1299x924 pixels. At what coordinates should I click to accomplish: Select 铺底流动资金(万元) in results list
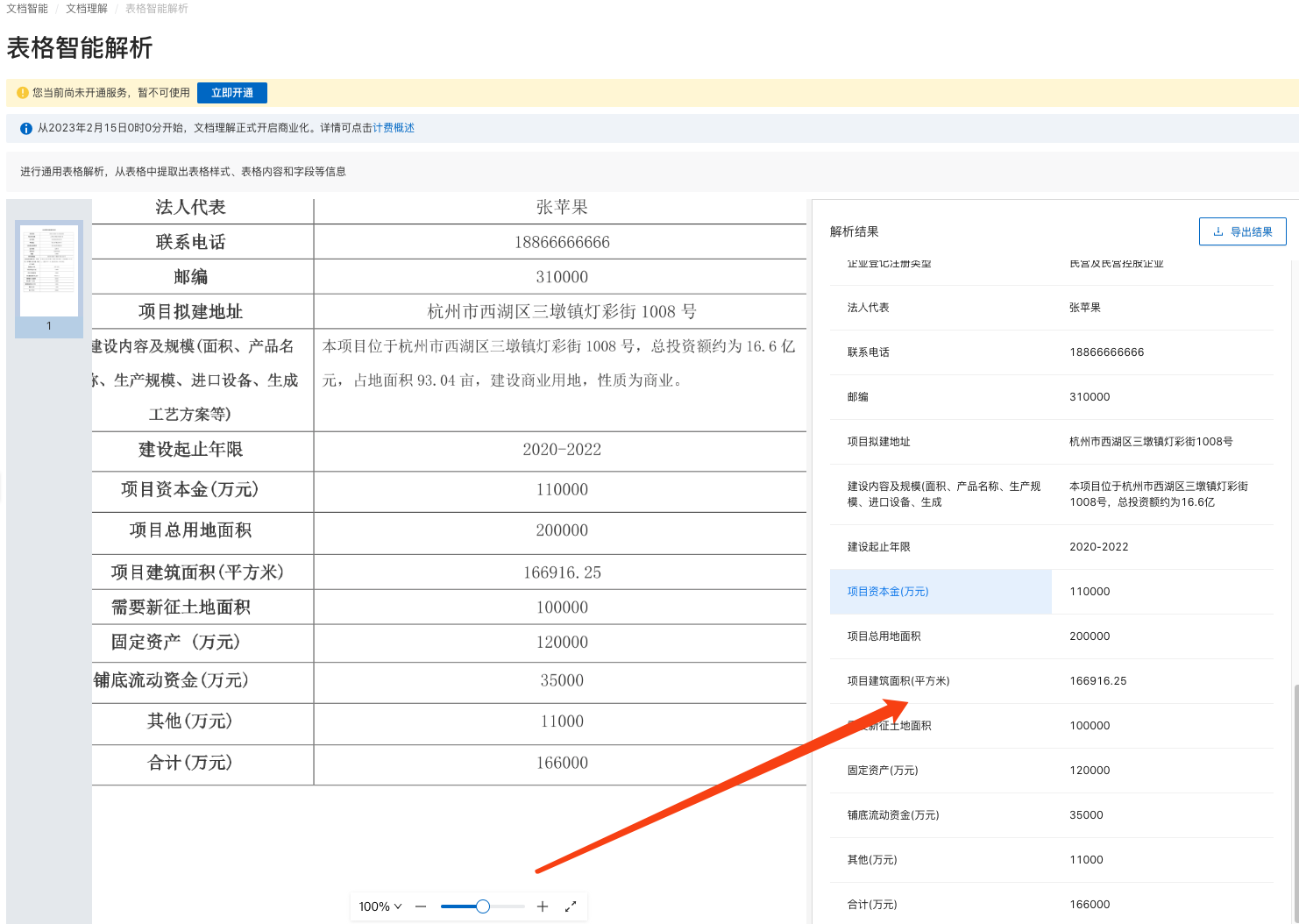pos(893,815)
